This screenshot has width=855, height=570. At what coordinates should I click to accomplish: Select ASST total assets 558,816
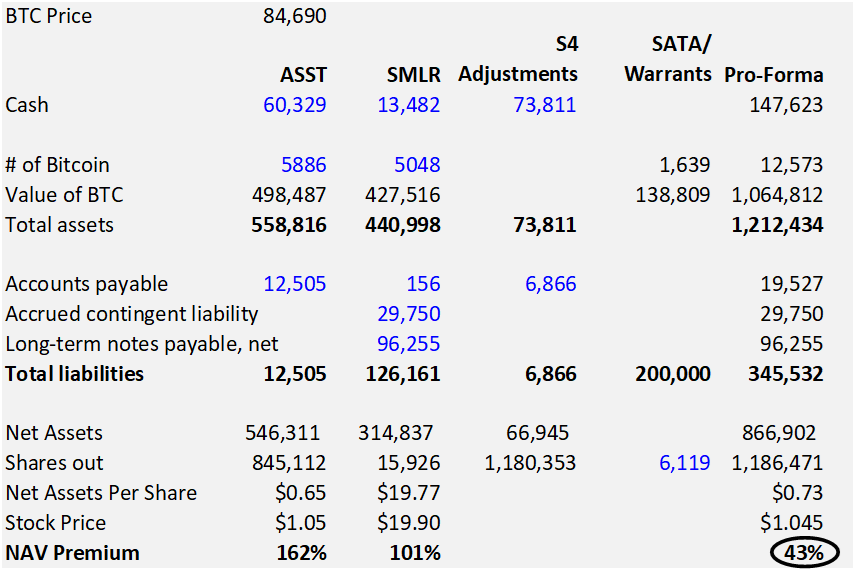[289, 225]
